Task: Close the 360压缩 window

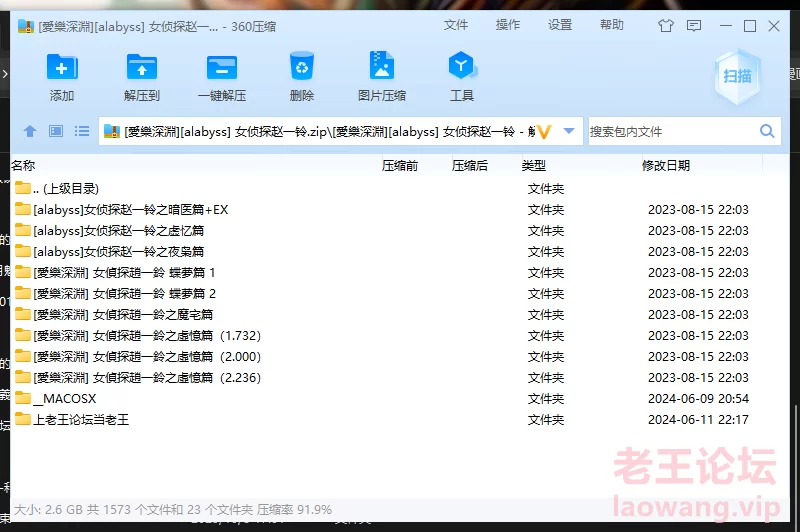Action: [774, 26]
